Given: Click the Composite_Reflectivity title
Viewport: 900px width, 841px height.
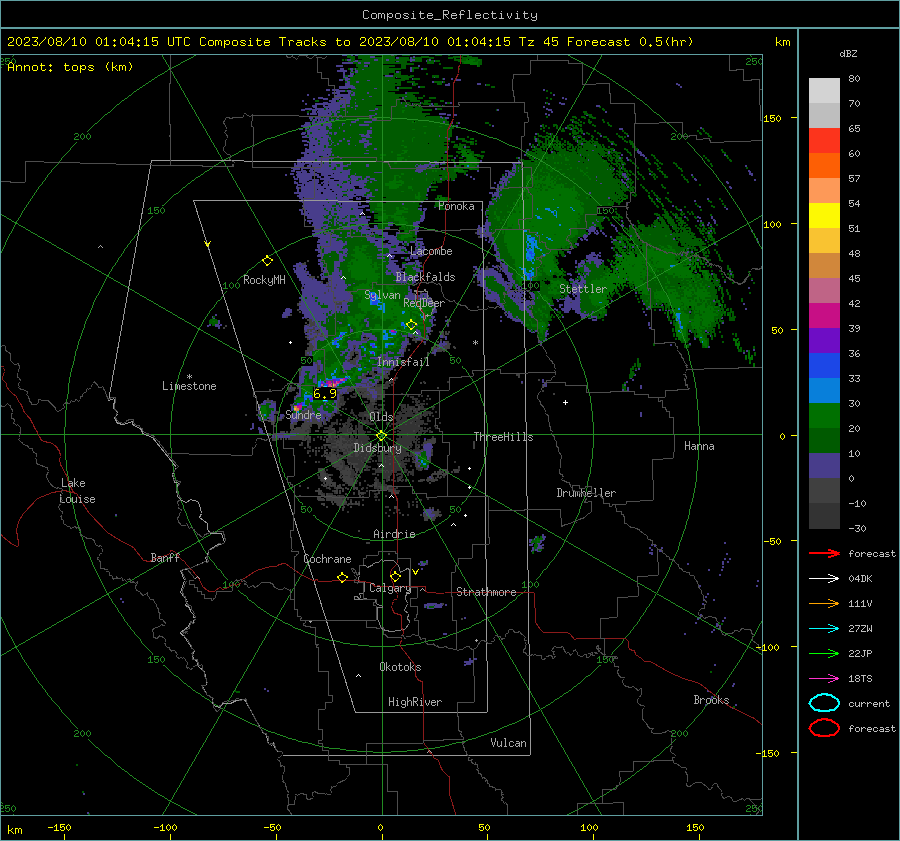Looking at the screenshot, I should [449, 15].
